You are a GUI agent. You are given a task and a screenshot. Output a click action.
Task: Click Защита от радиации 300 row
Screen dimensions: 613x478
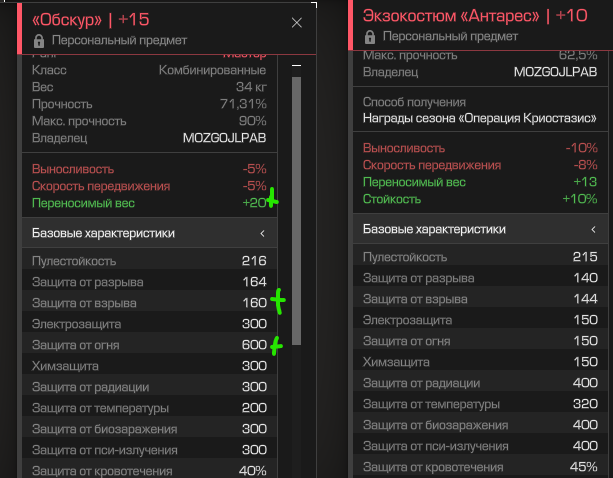point(149,387)
